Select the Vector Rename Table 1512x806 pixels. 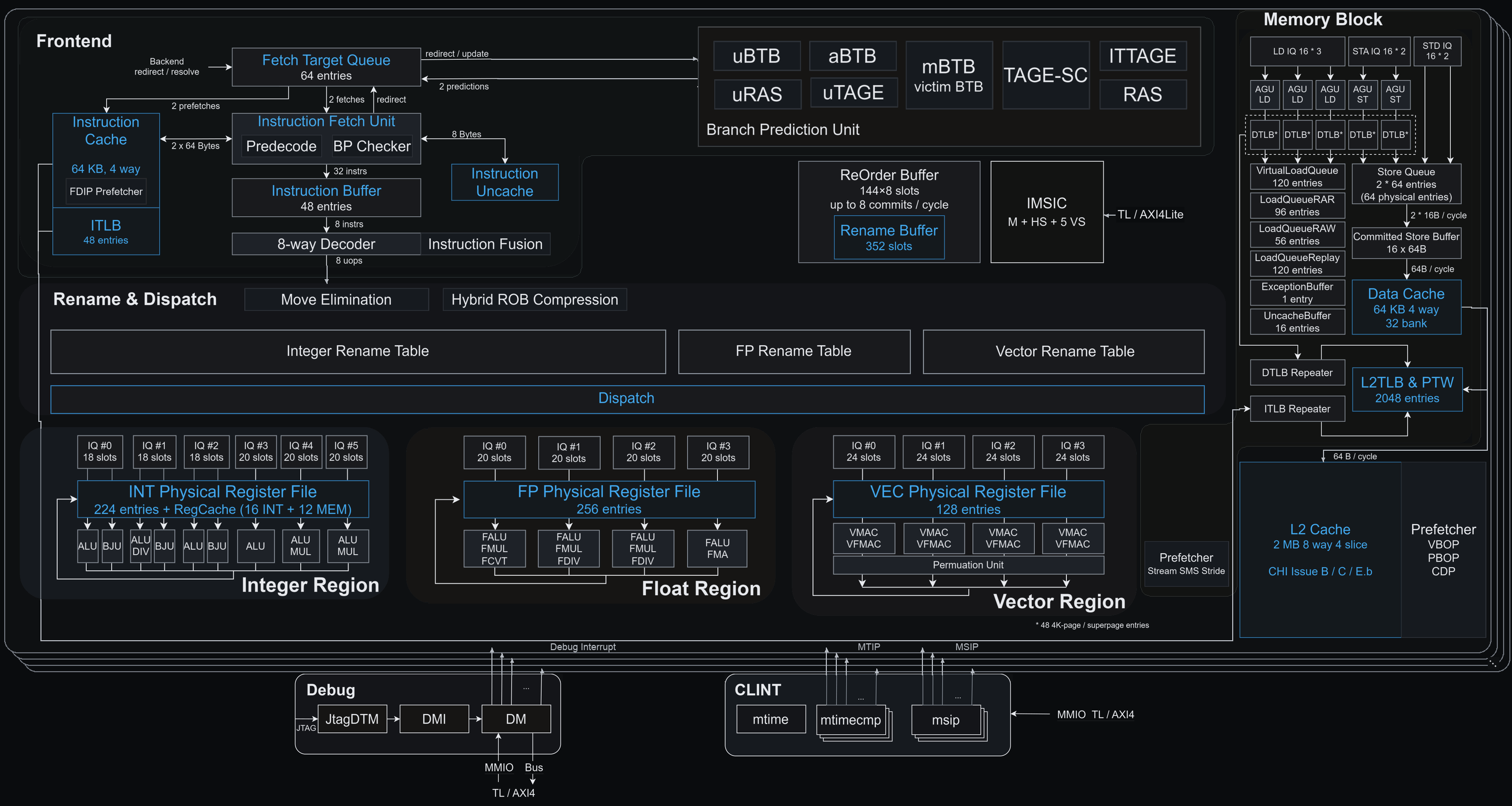1064,352
